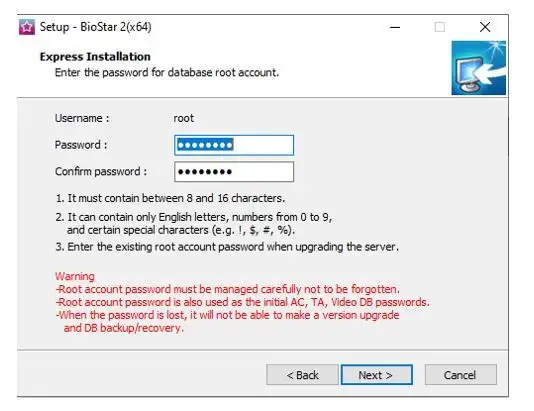Click the 'Express Installation' heading

(x=95, y=57)
